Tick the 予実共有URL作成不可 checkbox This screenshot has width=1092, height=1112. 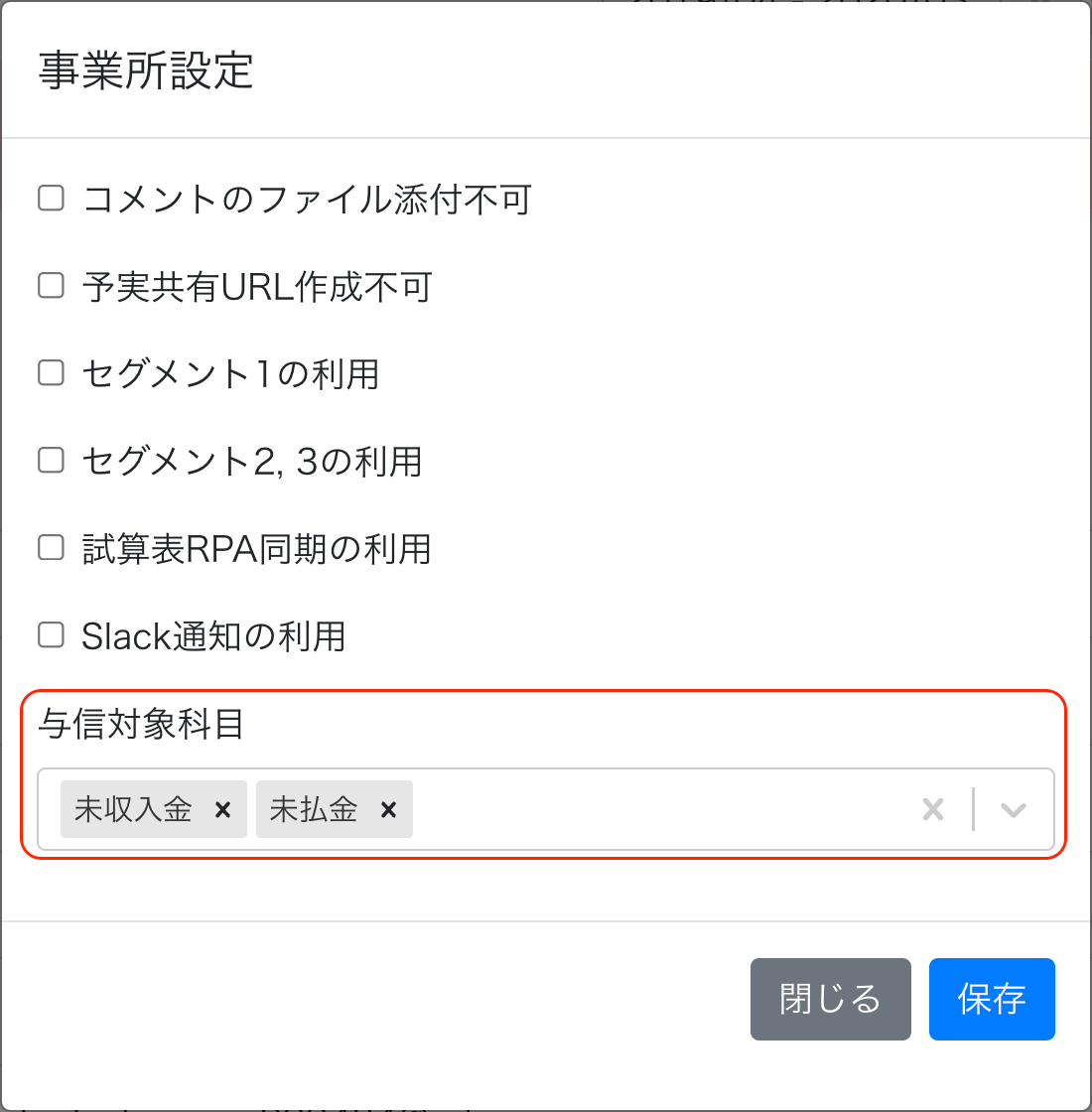pyautogui.click(x=51, y=286)
